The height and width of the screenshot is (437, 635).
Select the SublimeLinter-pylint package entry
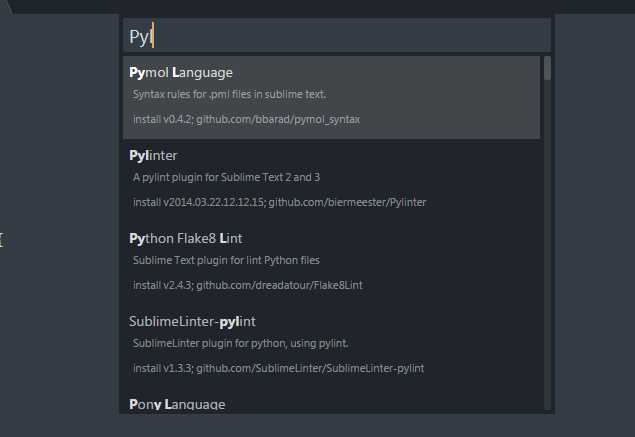point(331,346)
